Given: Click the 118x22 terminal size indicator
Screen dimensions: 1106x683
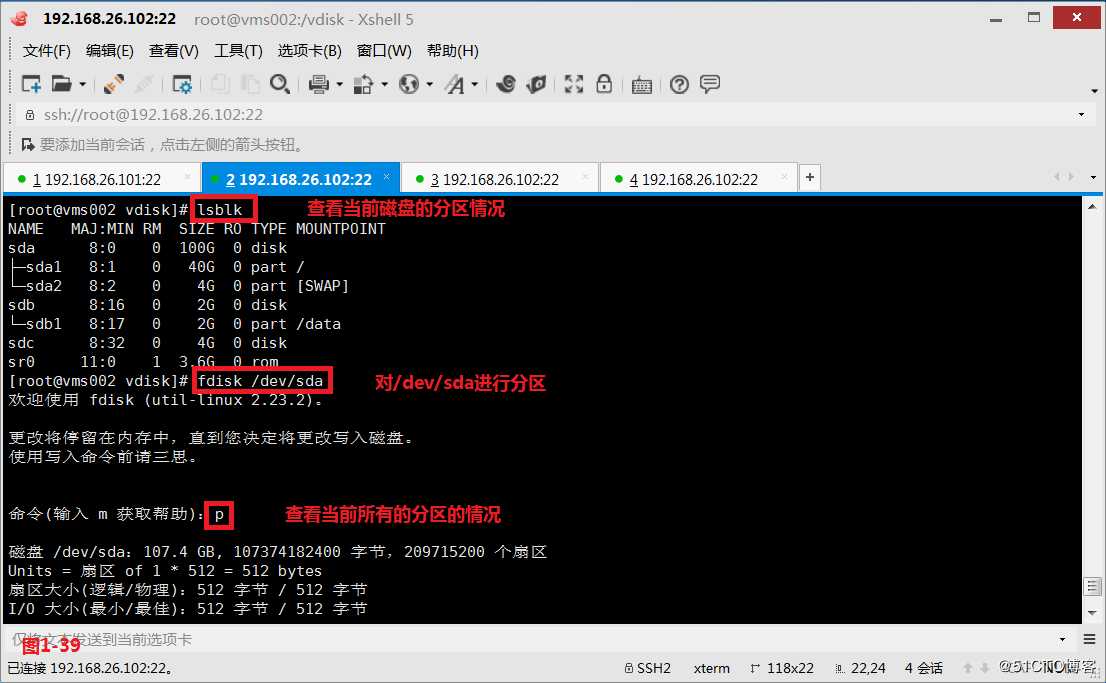Looking at the screenshot, I should pos(782,667).
